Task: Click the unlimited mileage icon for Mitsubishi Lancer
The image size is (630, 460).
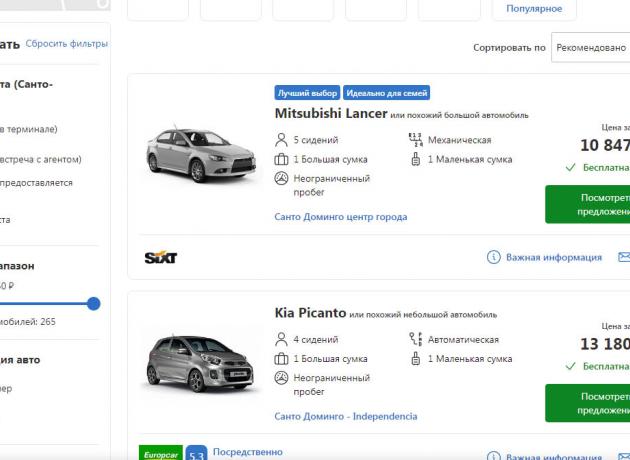Action: click(x=281, y=178)
